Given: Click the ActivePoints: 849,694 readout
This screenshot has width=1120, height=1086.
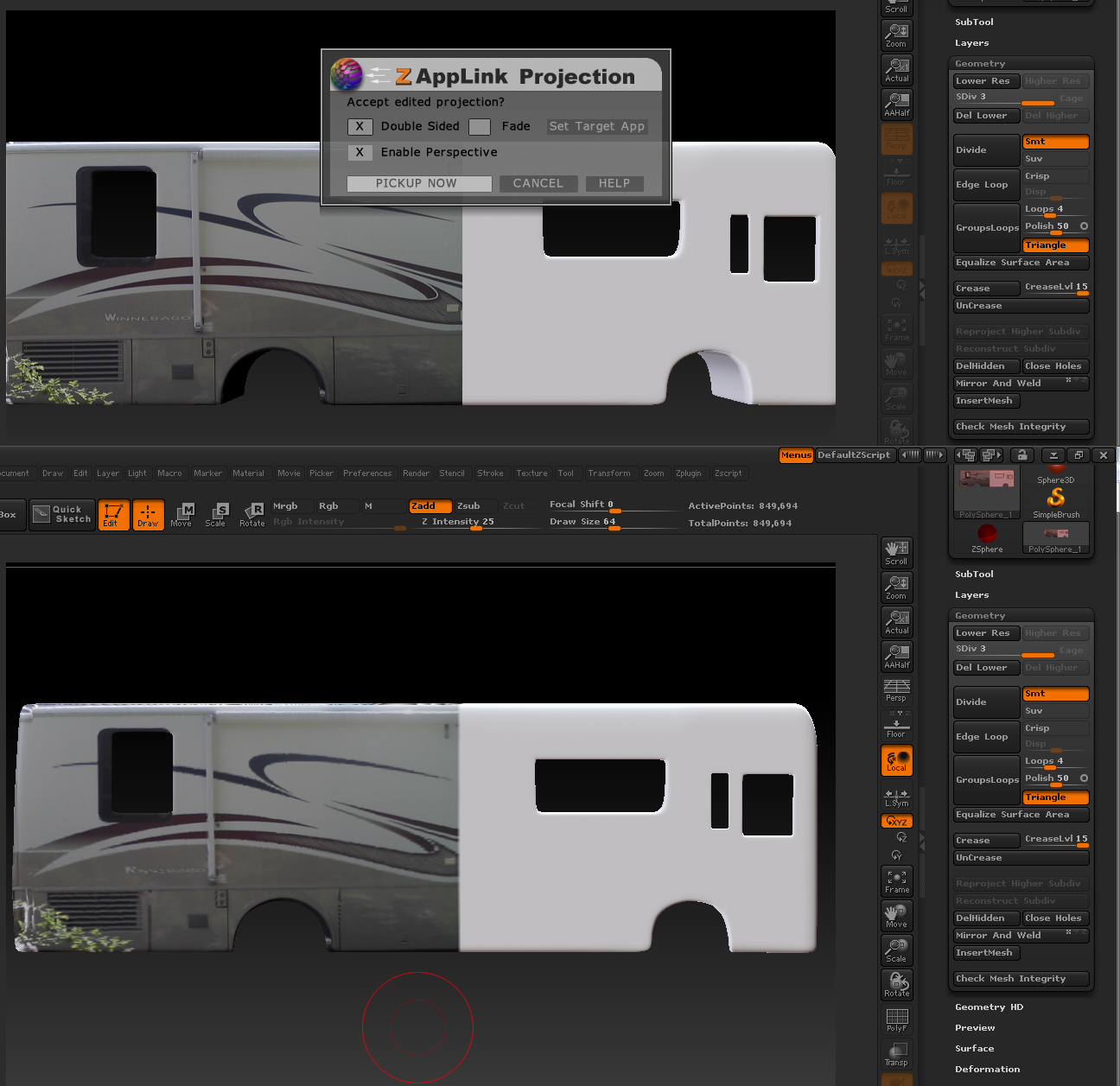Looking at the screenshot, I should [742, 506].
